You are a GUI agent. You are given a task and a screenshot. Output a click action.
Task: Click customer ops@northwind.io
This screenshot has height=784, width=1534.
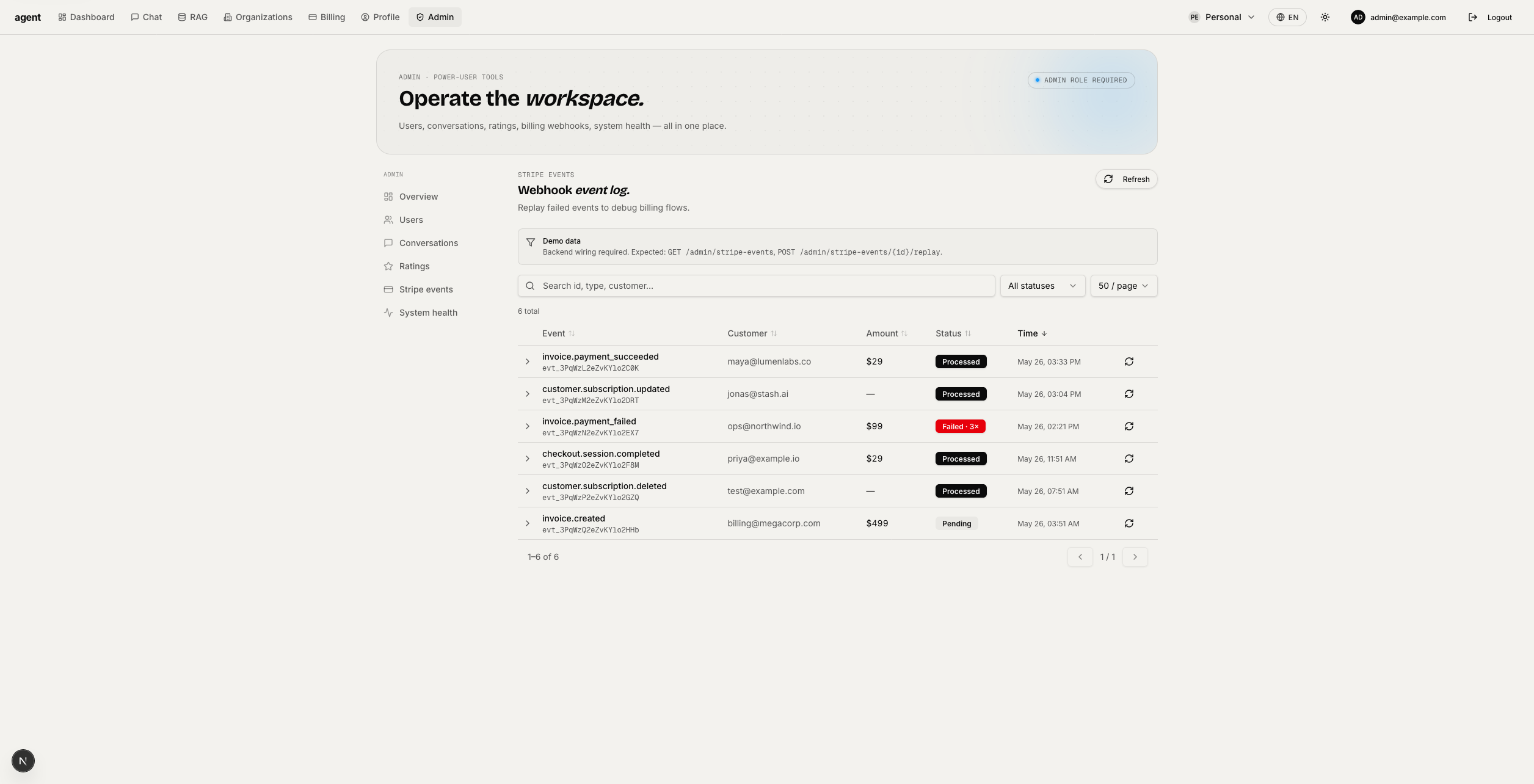click(x=764, y=426)
